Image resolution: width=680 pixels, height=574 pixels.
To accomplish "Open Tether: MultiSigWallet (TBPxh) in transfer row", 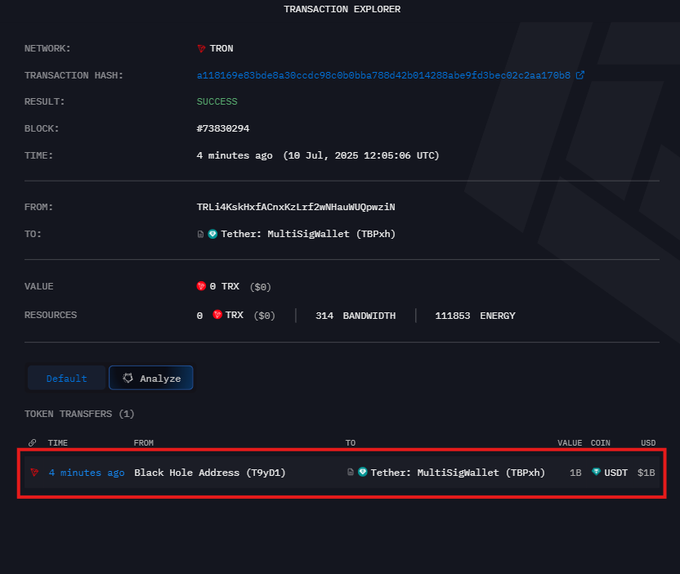I will pyautogui.click(x=458, y=473).
